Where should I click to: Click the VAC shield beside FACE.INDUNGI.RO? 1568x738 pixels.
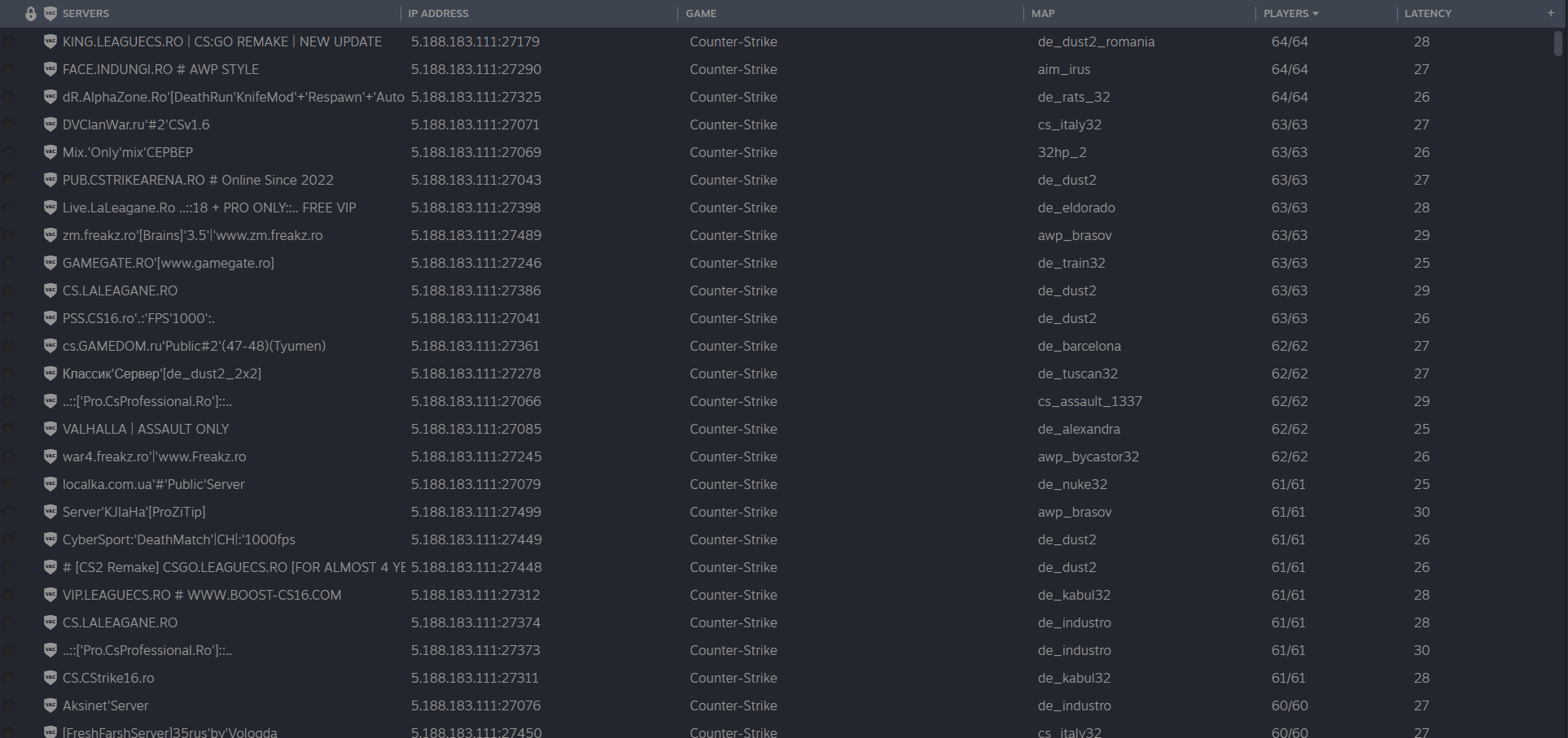point(50,69)
